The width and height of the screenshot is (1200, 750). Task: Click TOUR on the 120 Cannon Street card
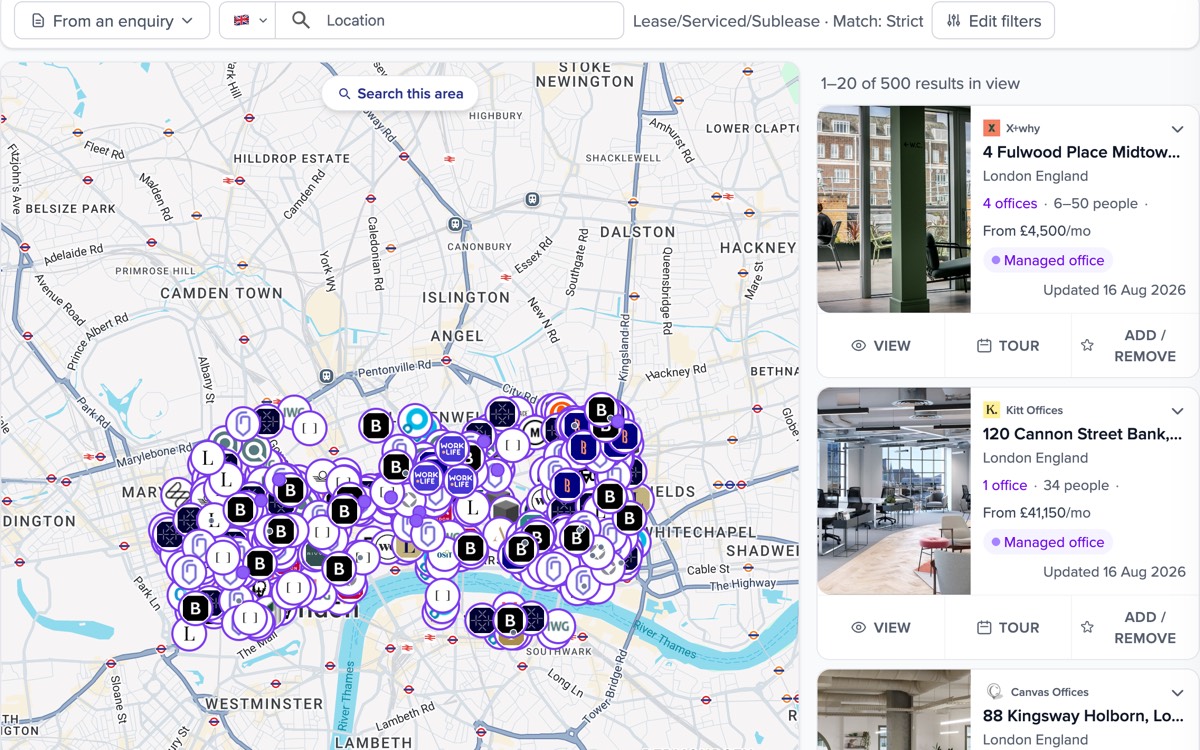point(1008,628)
